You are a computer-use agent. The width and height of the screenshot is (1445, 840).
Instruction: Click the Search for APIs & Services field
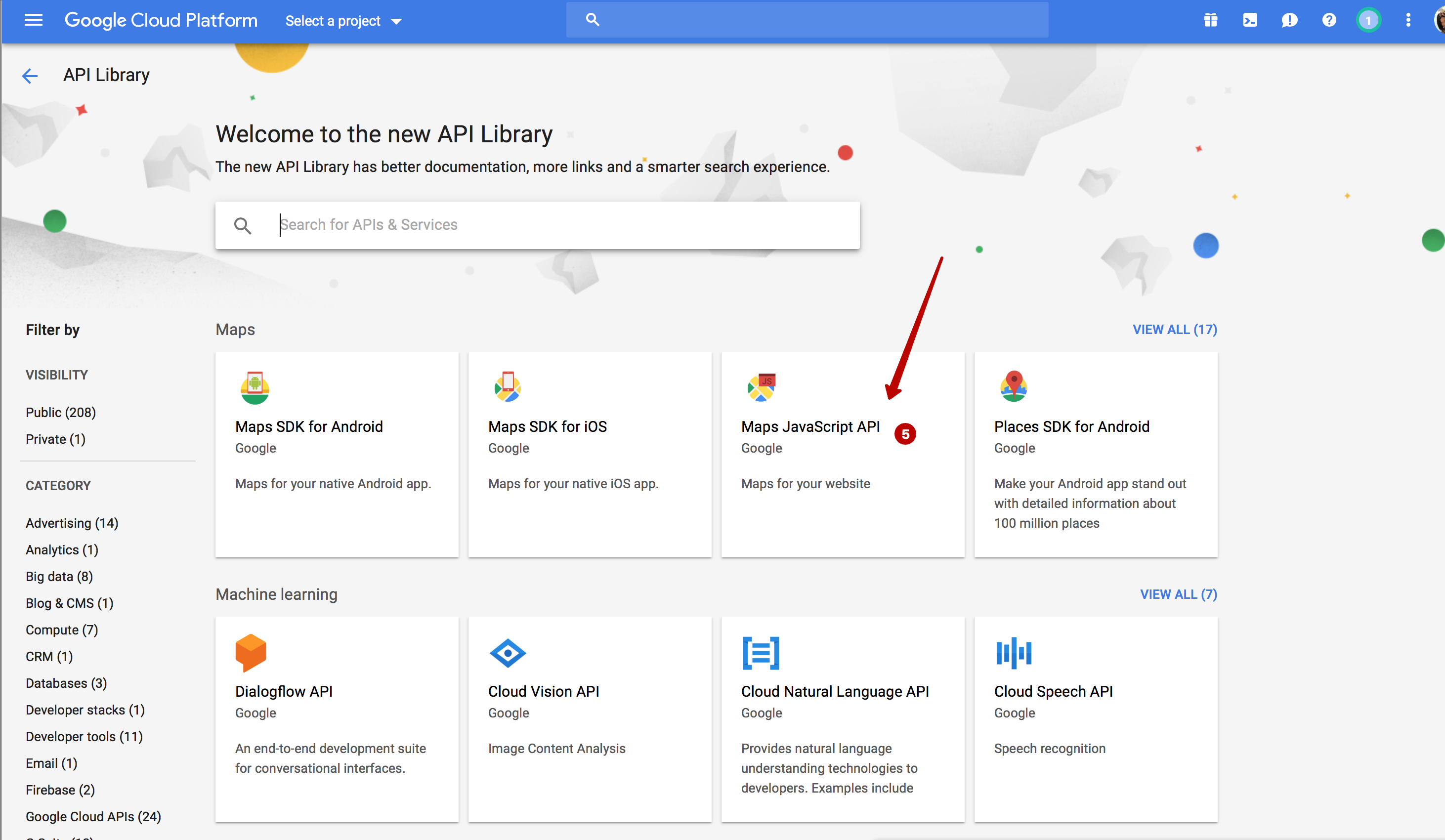(x=537, y=225)
